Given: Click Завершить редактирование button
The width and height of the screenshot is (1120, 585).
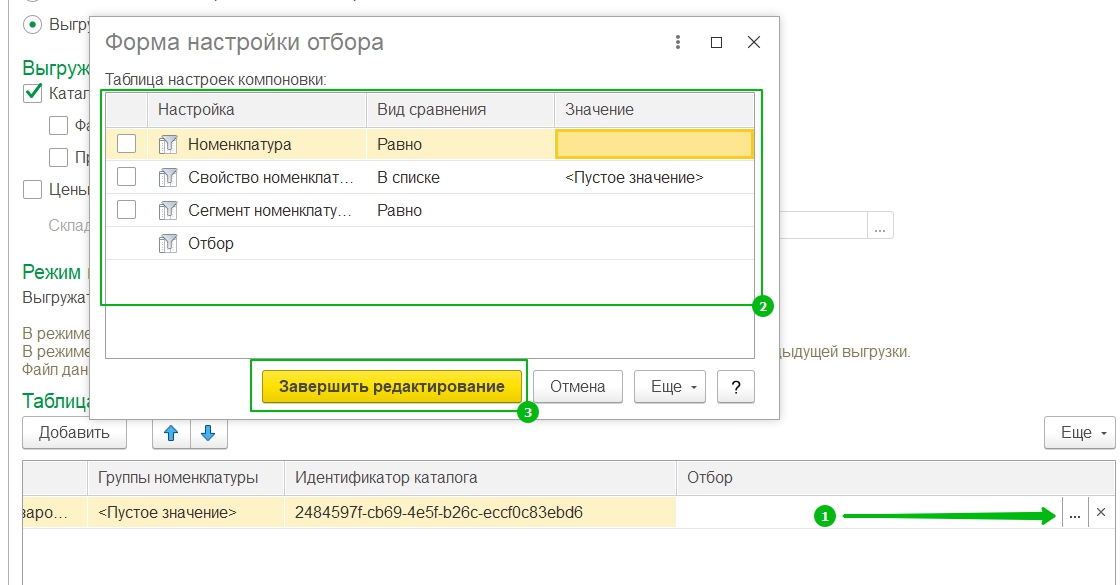Looking at the screenshot, I should [391, 386].
